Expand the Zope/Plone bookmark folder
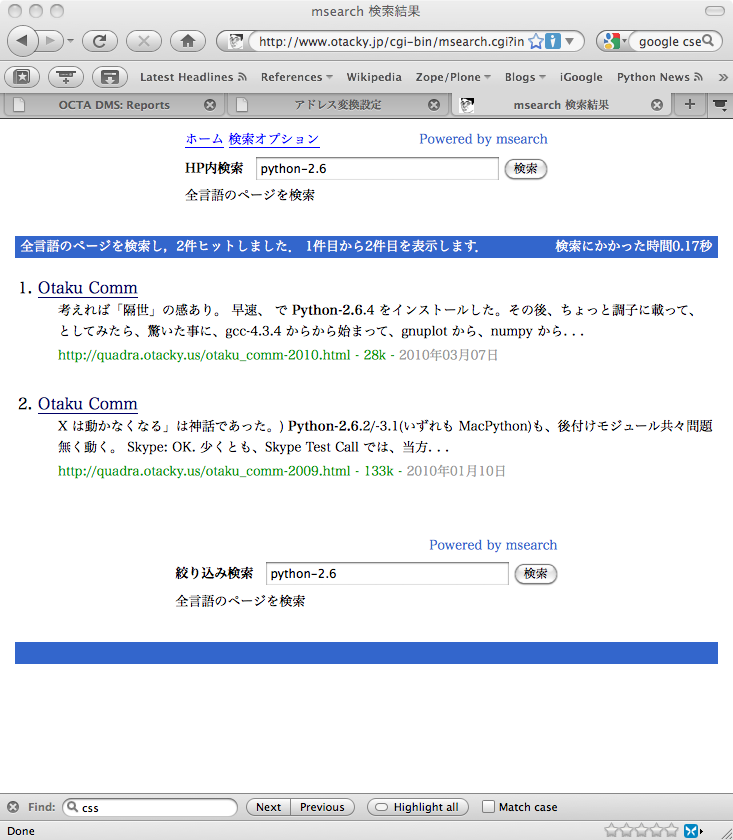This screenshot has width=733, height=840. (453, 77)
